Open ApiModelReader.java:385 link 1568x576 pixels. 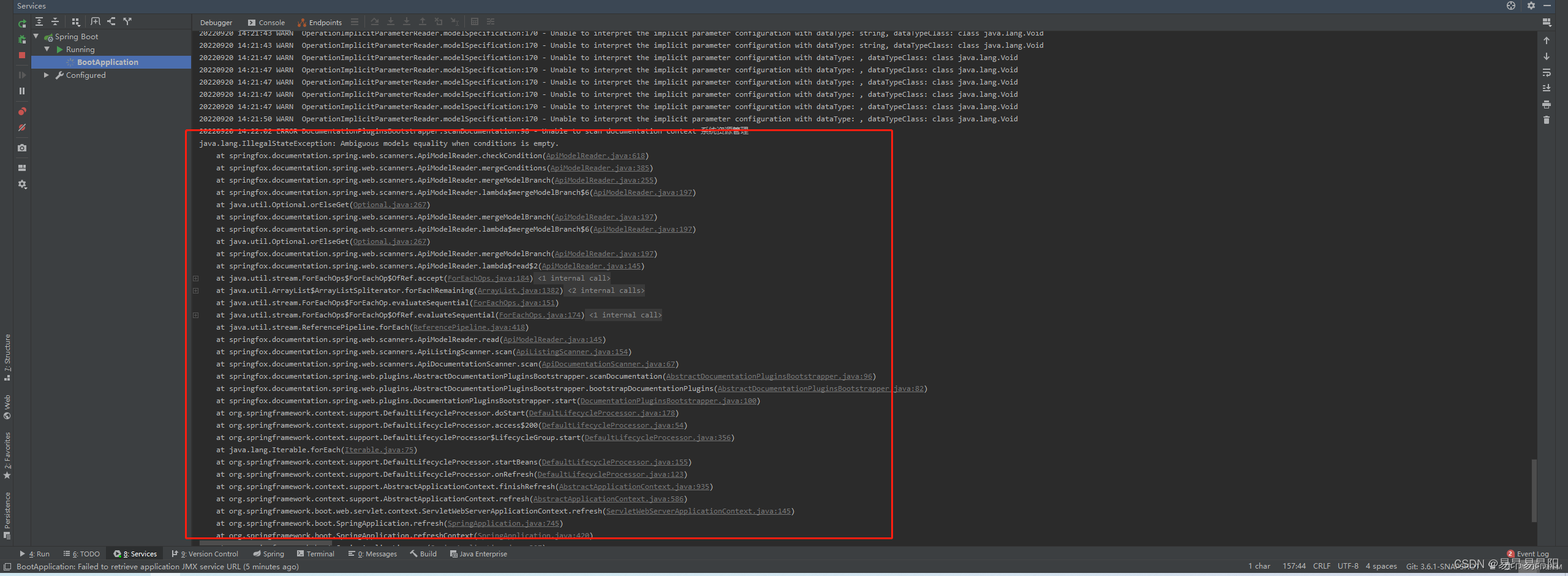(x=600, y=168)
